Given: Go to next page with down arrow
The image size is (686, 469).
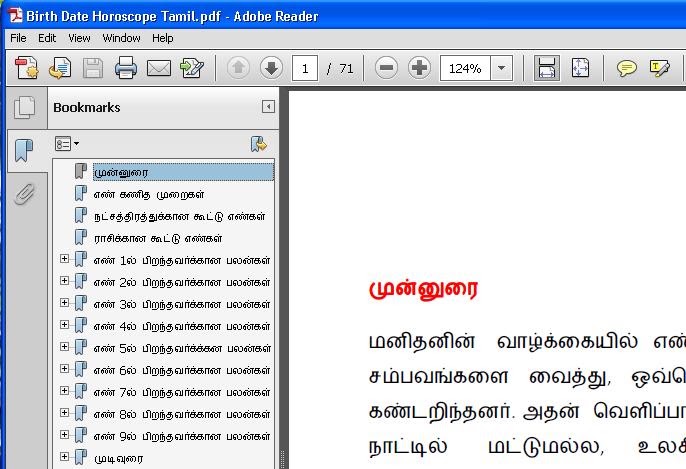Looking at the screenshot, I should coord(271,68).
